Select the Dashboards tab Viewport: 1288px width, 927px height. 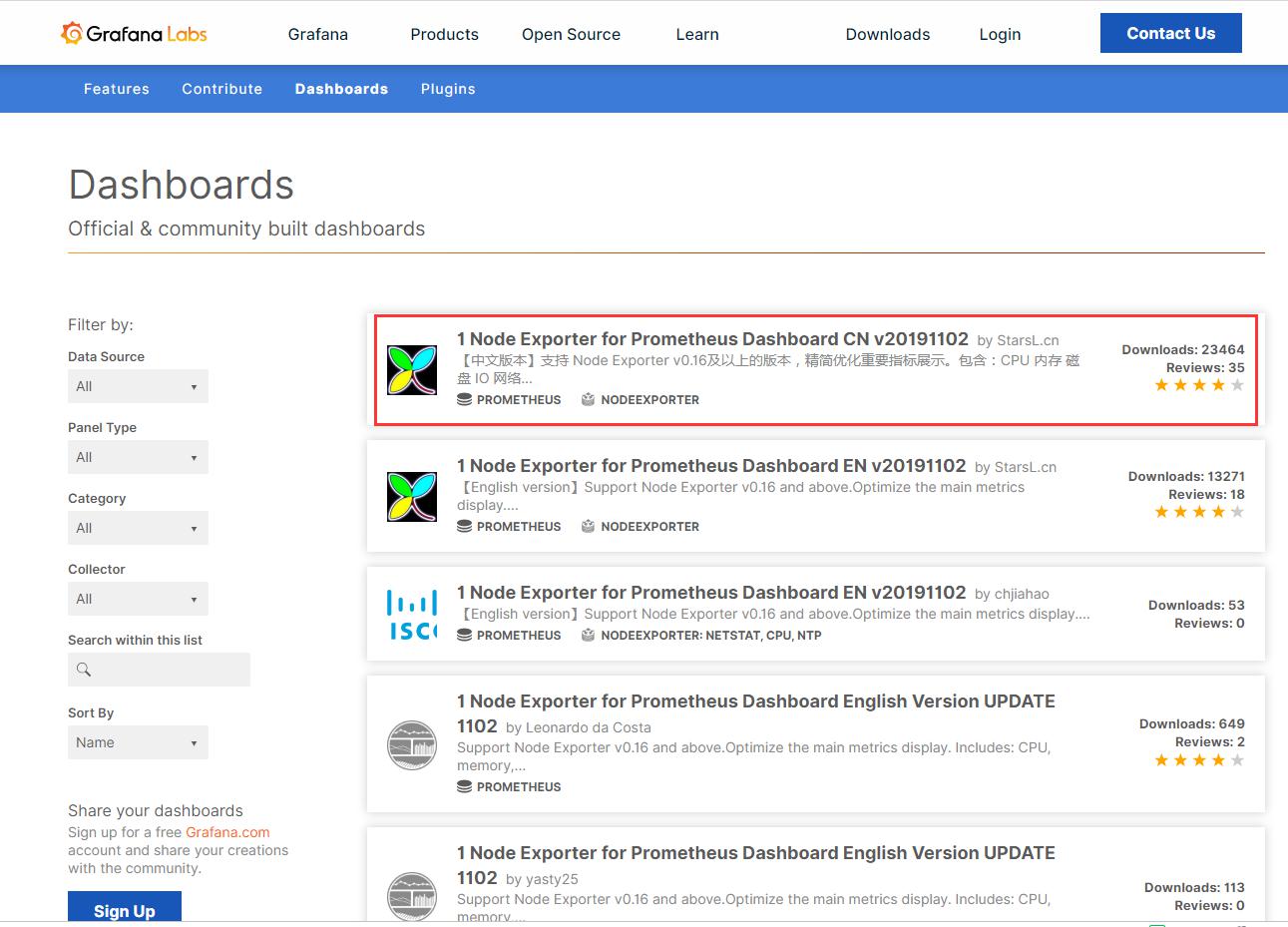tap(341, 89)
